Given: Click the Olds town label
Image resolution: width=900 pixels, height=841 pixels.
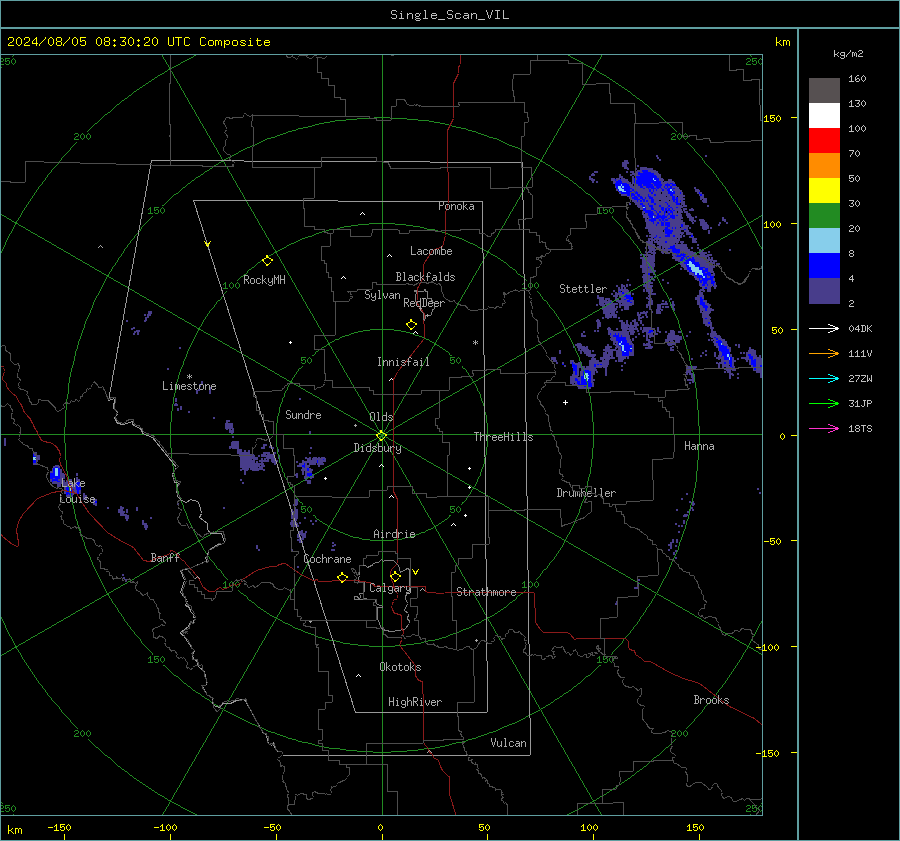Looking at the screenshot, I should (381, 417).
